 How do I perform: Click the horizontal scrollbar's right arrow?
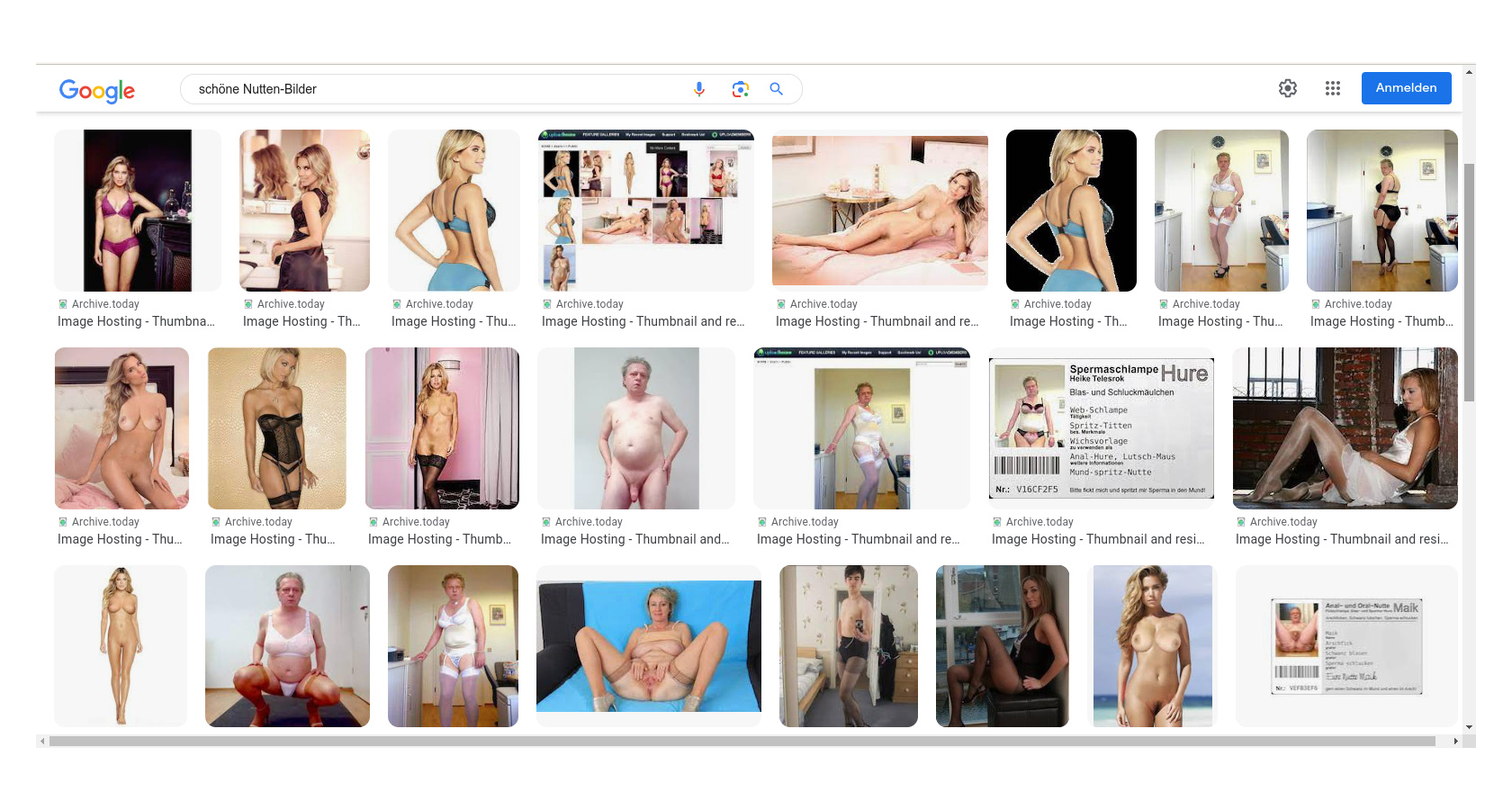pyautogui.click(x=1455, y=742)
